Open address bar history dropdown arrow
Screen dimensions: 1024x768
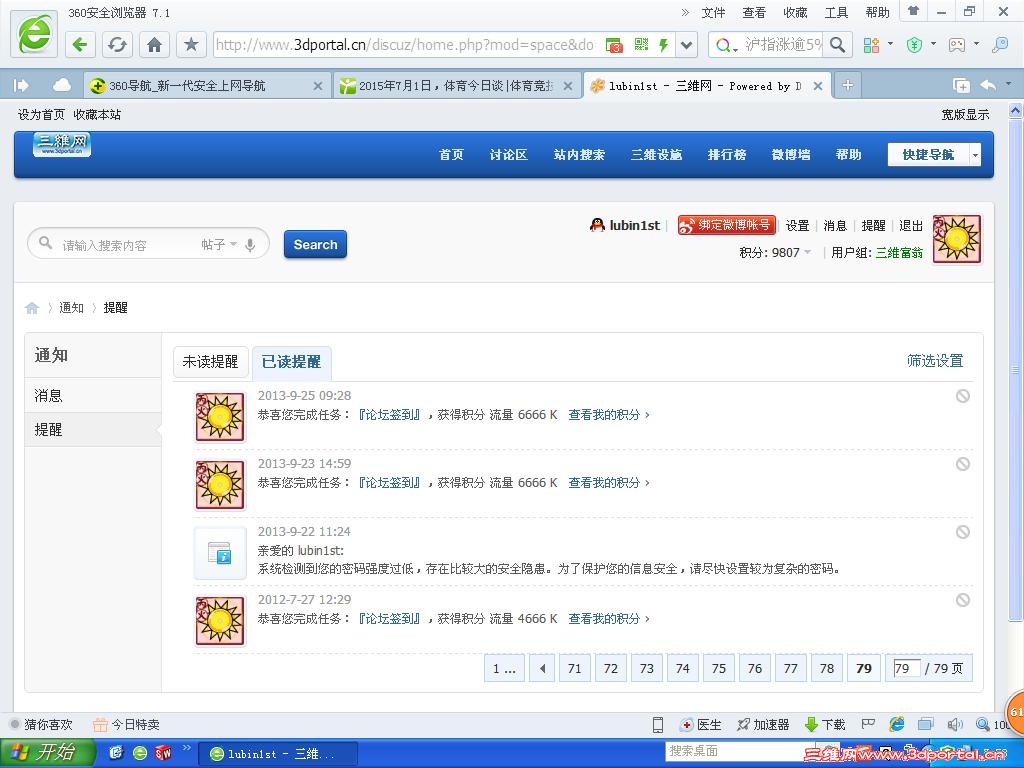(686, 44)
